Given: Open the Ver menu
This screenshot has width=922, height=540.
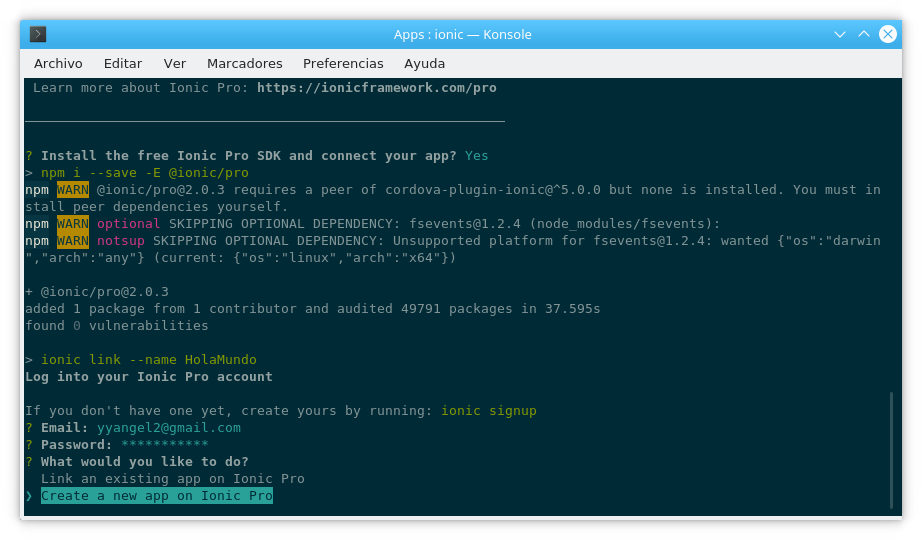Looking at the screenshot, I should (x=175, y=64).
